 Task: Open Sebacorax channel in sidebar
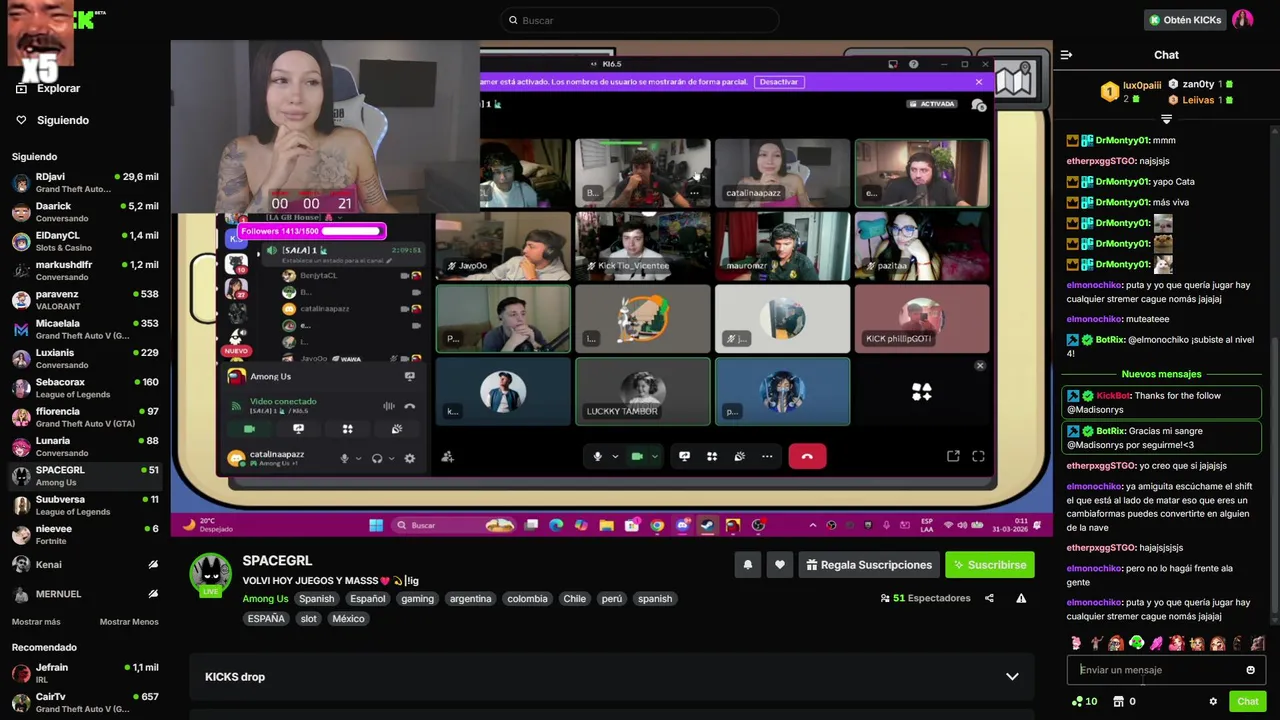tap(85, 388)
